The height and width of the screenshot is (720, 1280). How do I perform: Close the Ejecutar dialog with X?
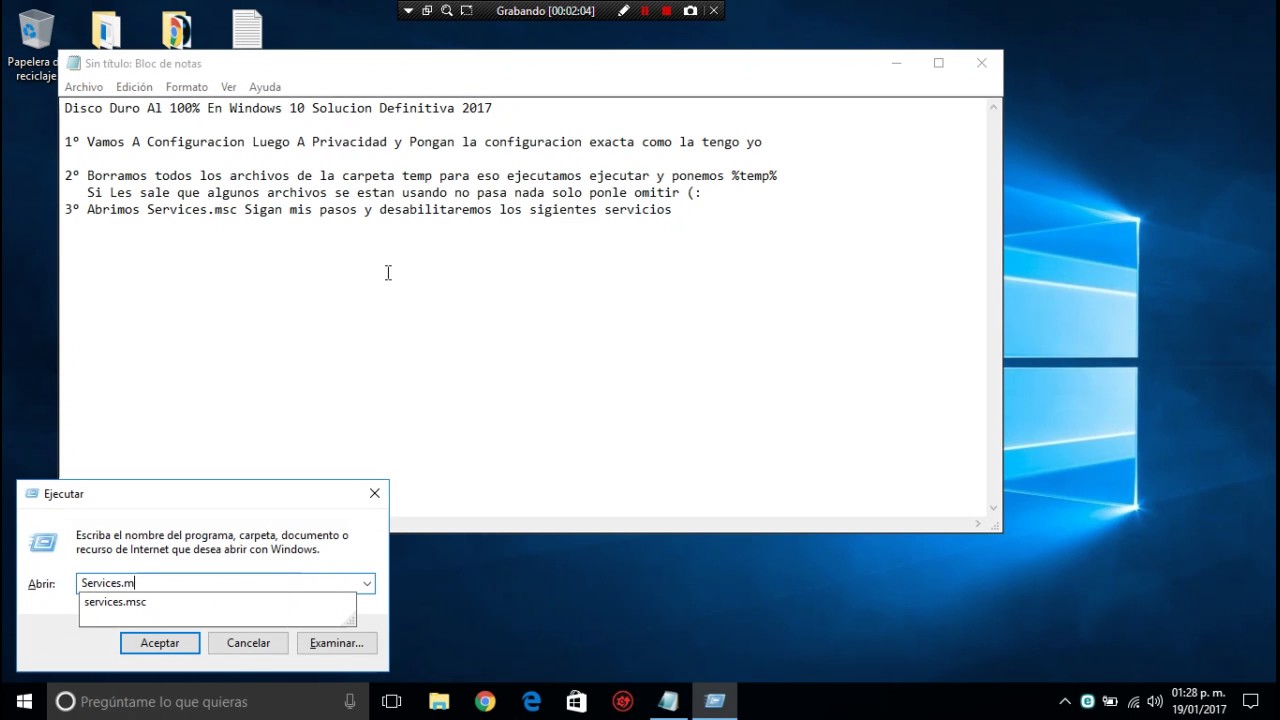[374, 493]
